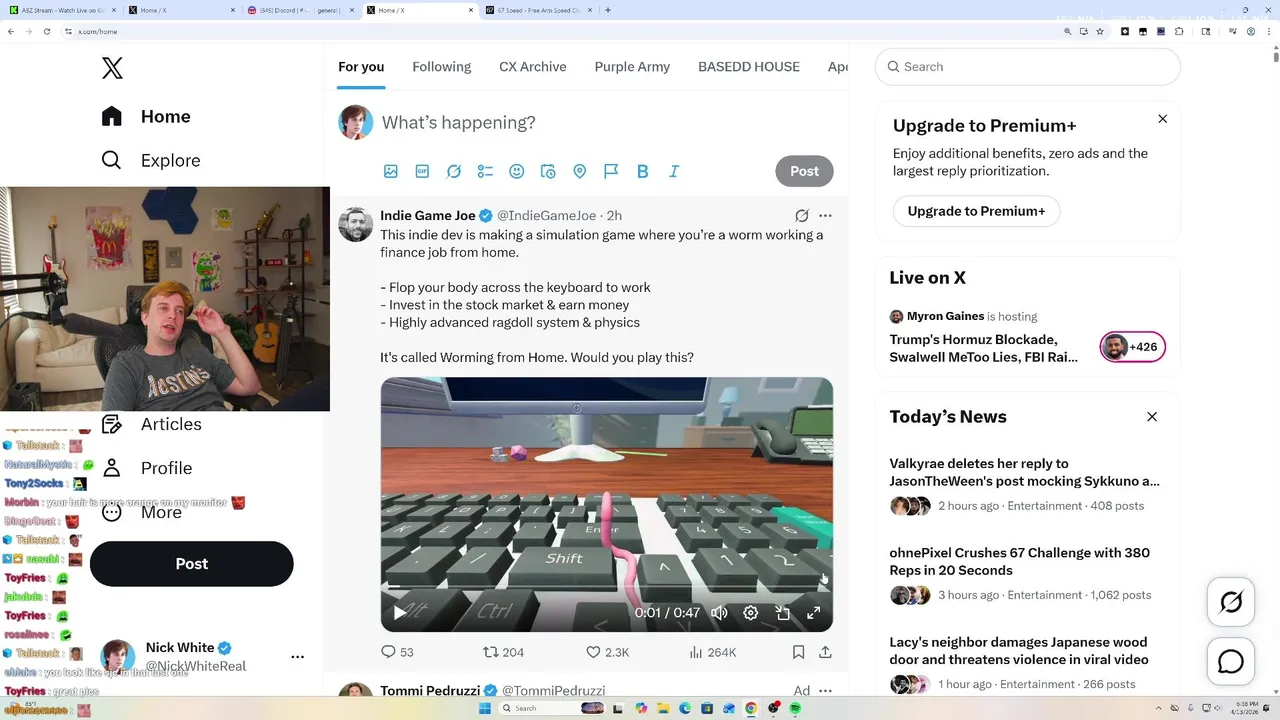Close the Today's News panel
Screen dimensions: 1280x720
(1152, 417)
